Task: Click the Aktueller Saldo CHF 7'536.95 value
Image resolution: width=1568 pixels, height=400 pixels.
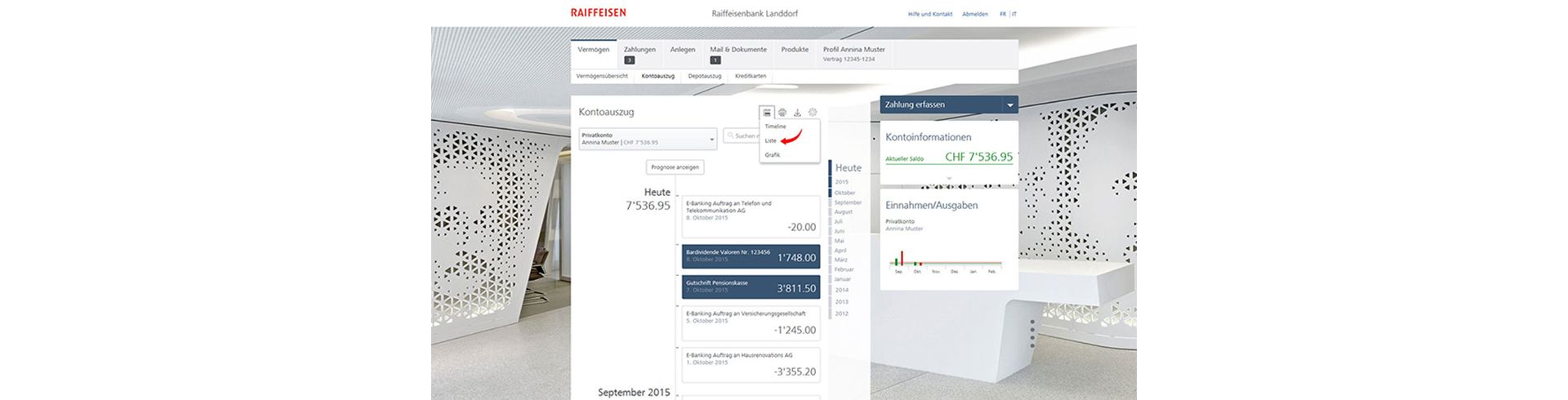Action: pos(978,157)
